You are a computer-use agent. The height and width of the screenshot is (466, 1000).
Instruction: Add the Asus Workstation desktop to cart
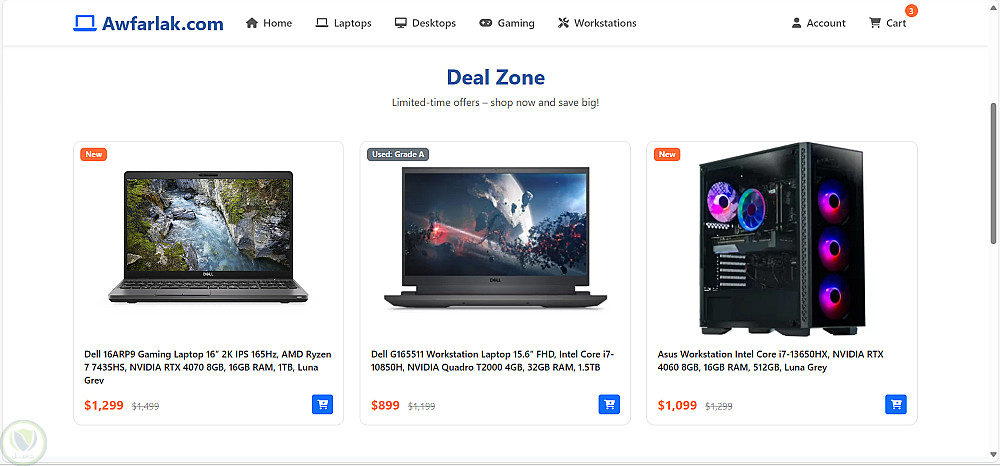[x=896, y=404]
